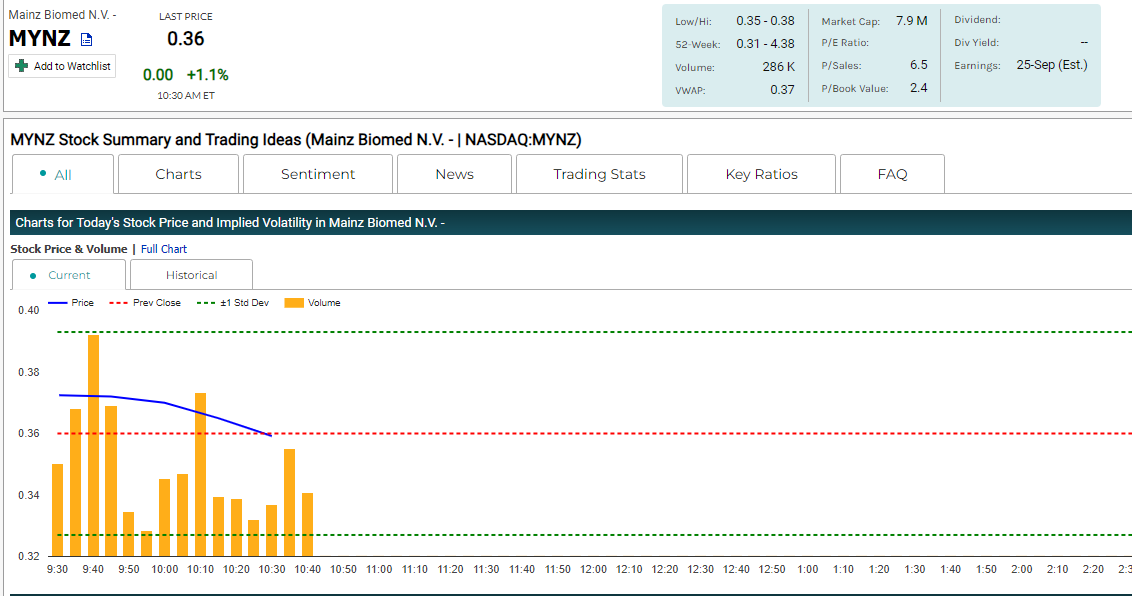This screenshot has height=596, width=1132.
Task: View the Key Ratios tab
Action: tap(761, 174)
